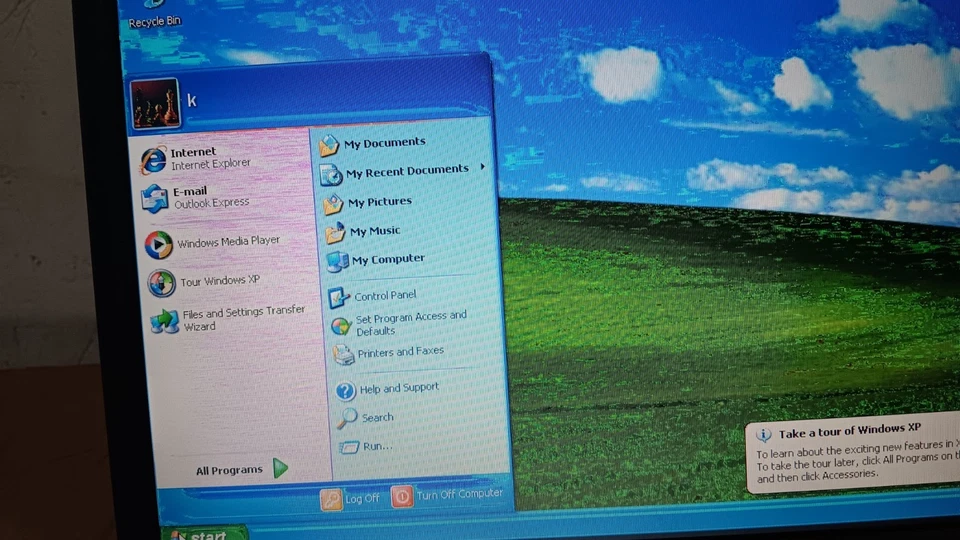Click the 'Tour Windows XP' text

point(220,281)
